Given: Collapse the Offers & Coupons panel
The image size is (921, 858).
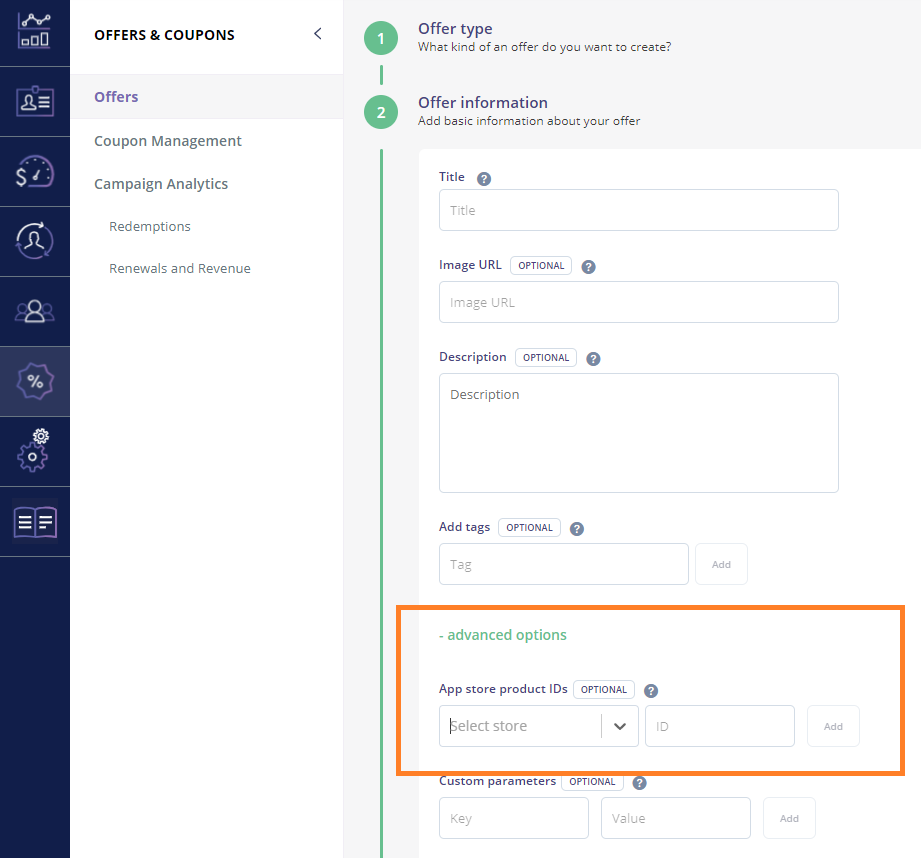Looking at the screenshot, I should coord(318,33).
